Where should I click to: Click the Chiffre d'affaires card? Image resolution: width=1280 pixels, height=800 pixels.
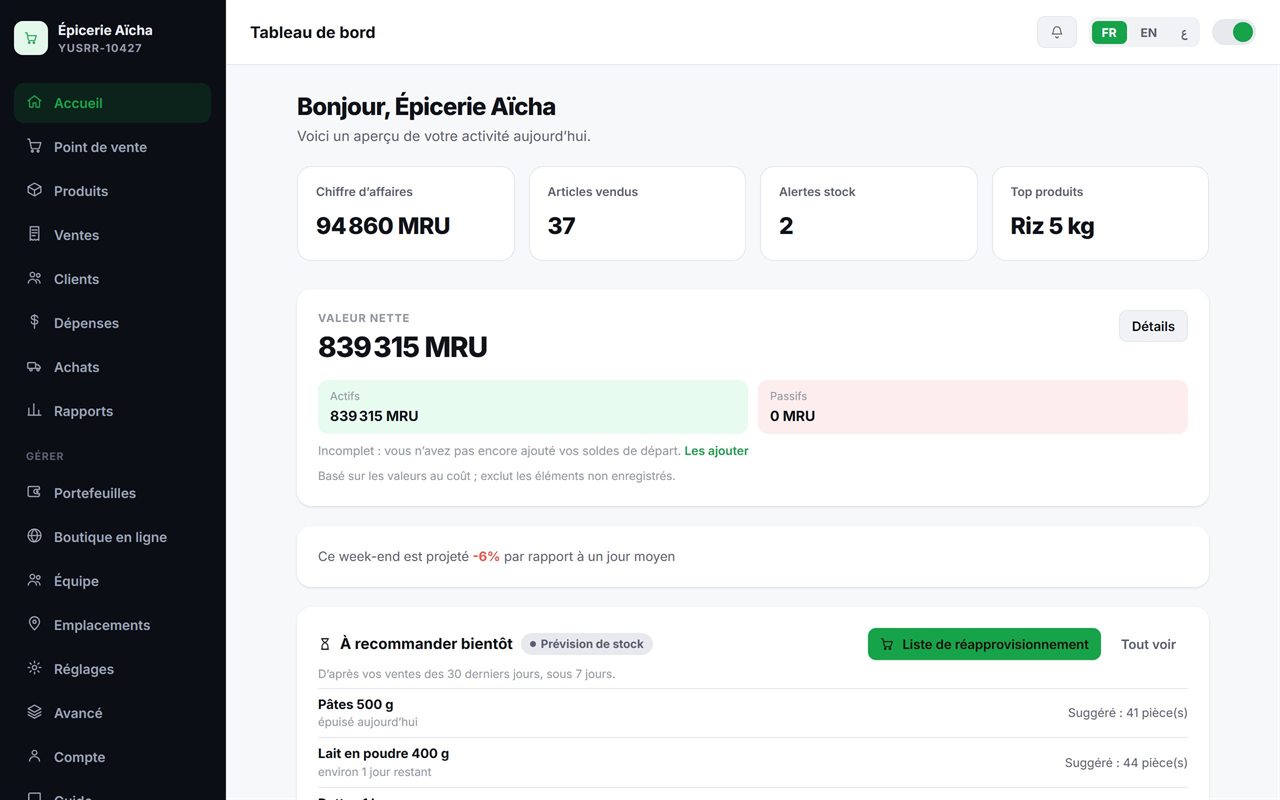[x=406, y=213]
